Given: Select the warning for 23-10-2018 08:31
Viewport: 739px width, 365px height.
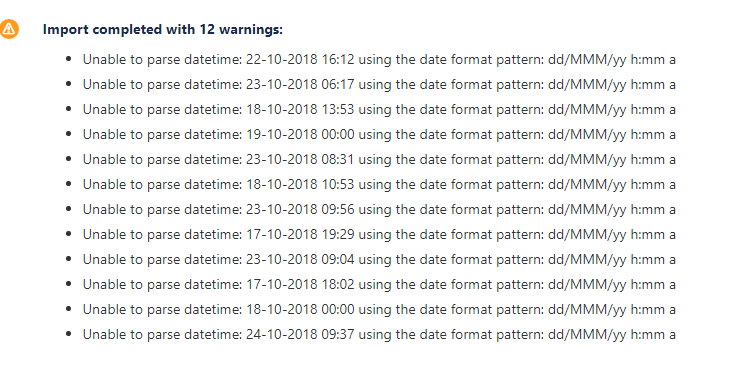Looking at the screenshot, I should coord(379,159).
